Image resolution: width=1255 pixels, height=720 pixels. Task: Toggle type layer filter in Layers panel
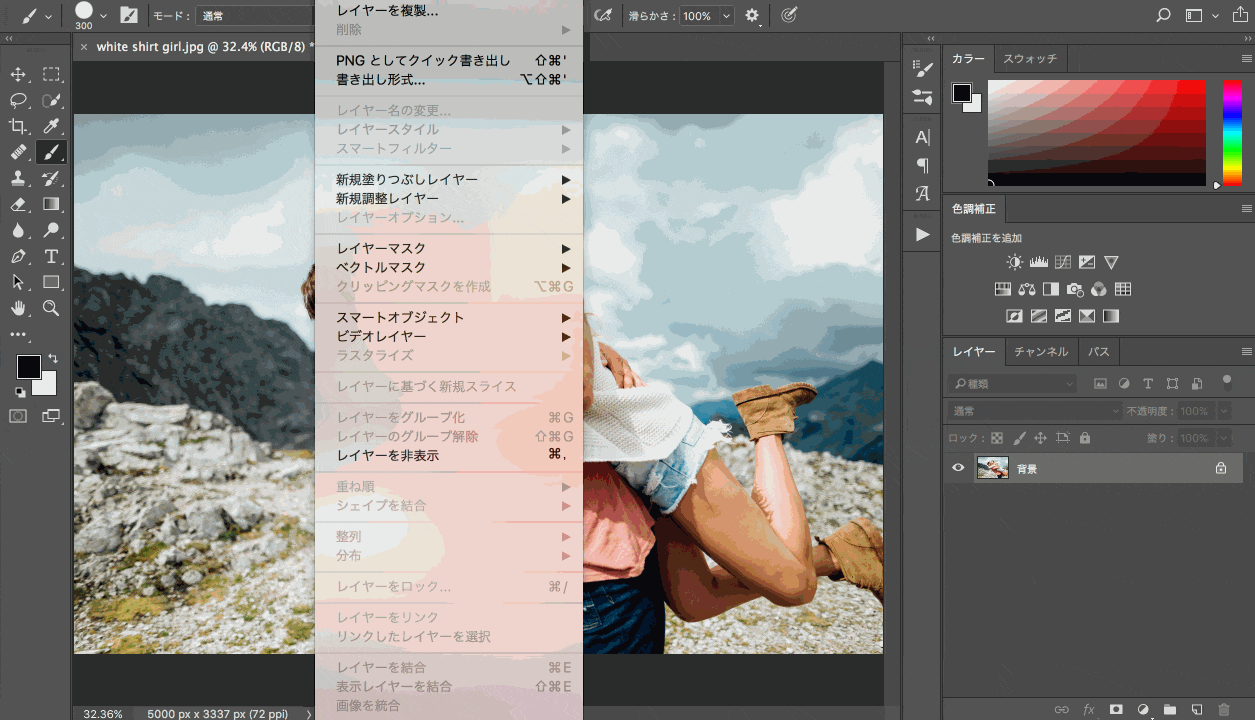1148,384
